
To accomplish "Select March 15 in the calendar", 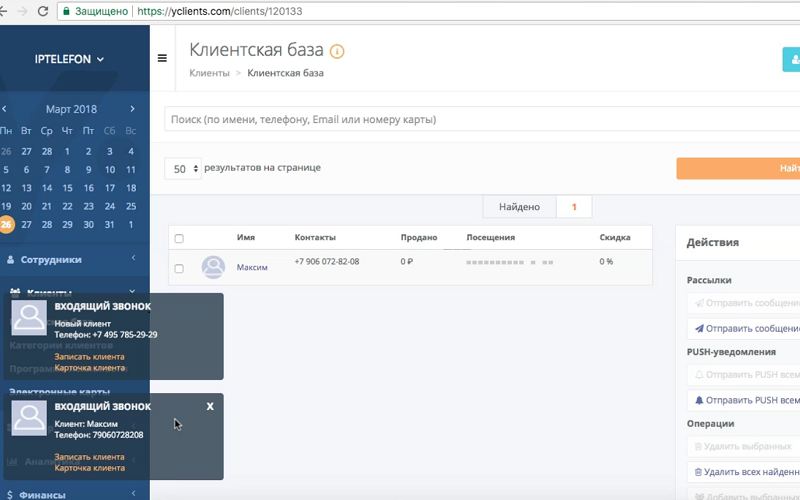I will [x=67, y=188].
